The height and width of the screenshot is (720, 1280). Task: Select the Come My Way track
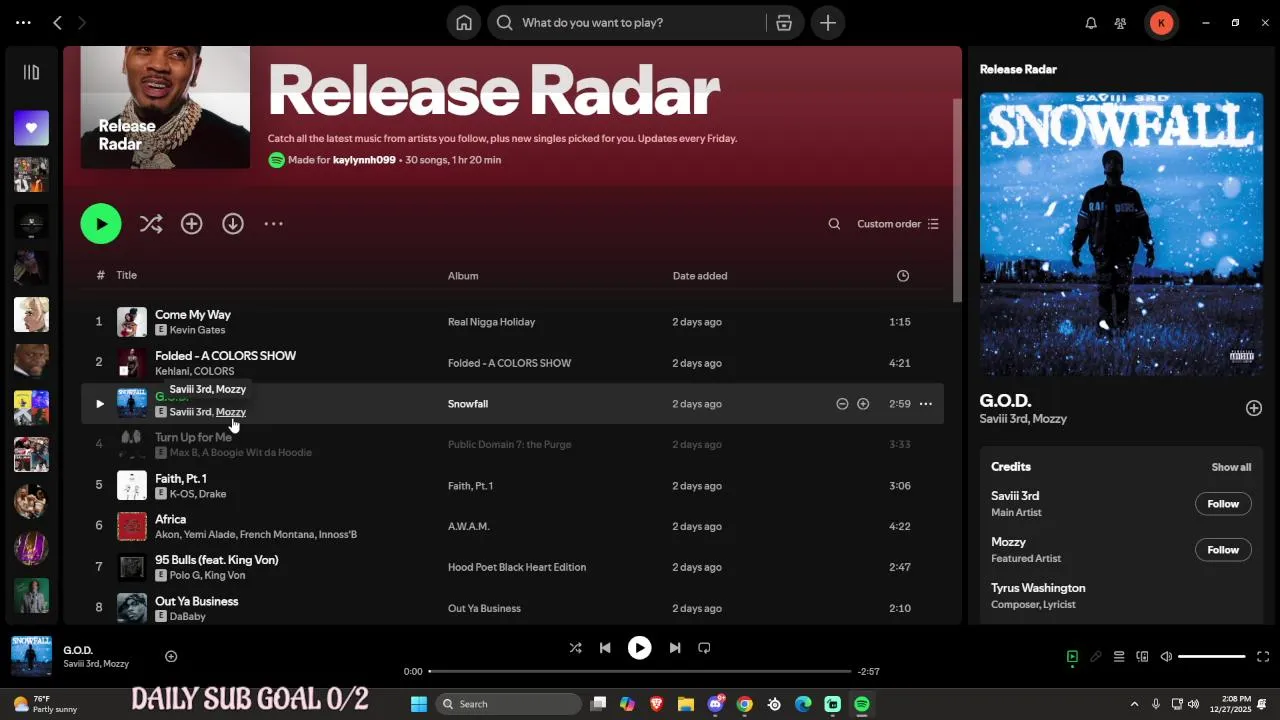click(x=193, y=315)
